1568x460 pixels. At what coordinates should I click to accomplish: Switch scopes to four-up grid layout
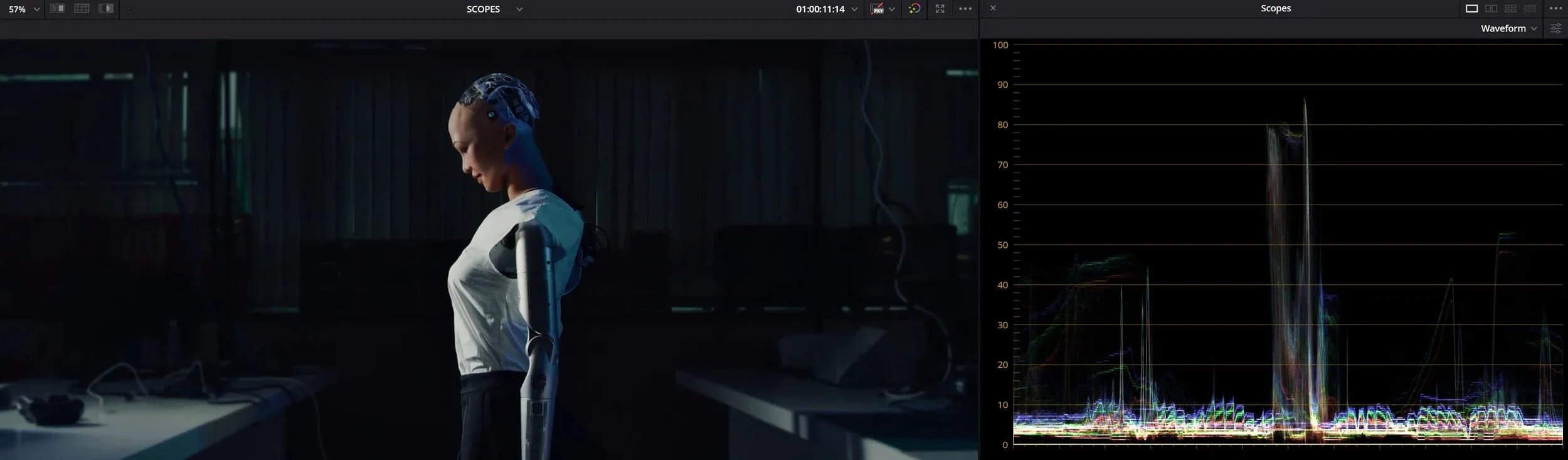coord(1510,9)
